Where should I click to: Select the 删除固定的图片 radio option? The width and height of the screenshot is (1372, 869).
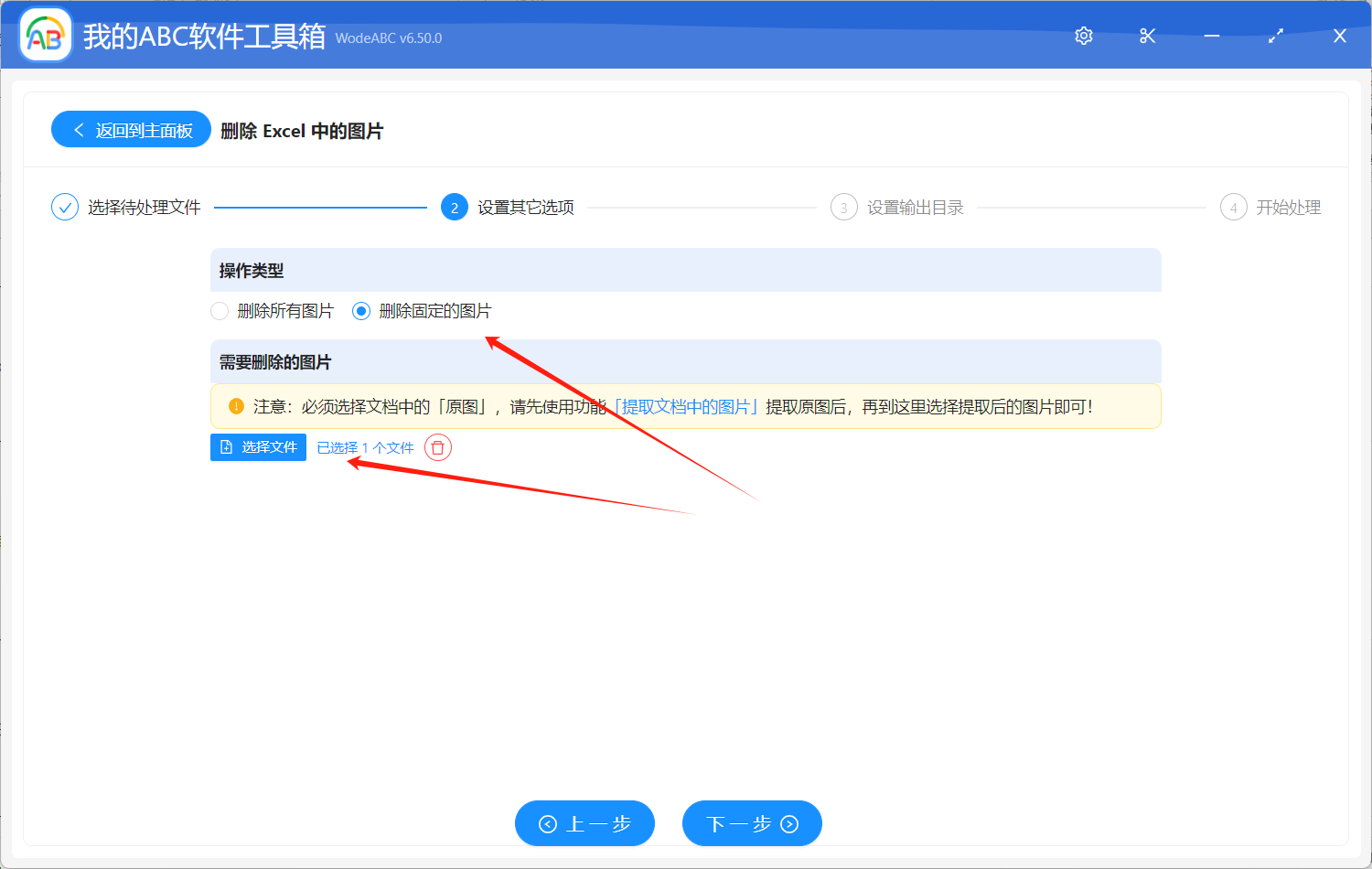[360, 311]
